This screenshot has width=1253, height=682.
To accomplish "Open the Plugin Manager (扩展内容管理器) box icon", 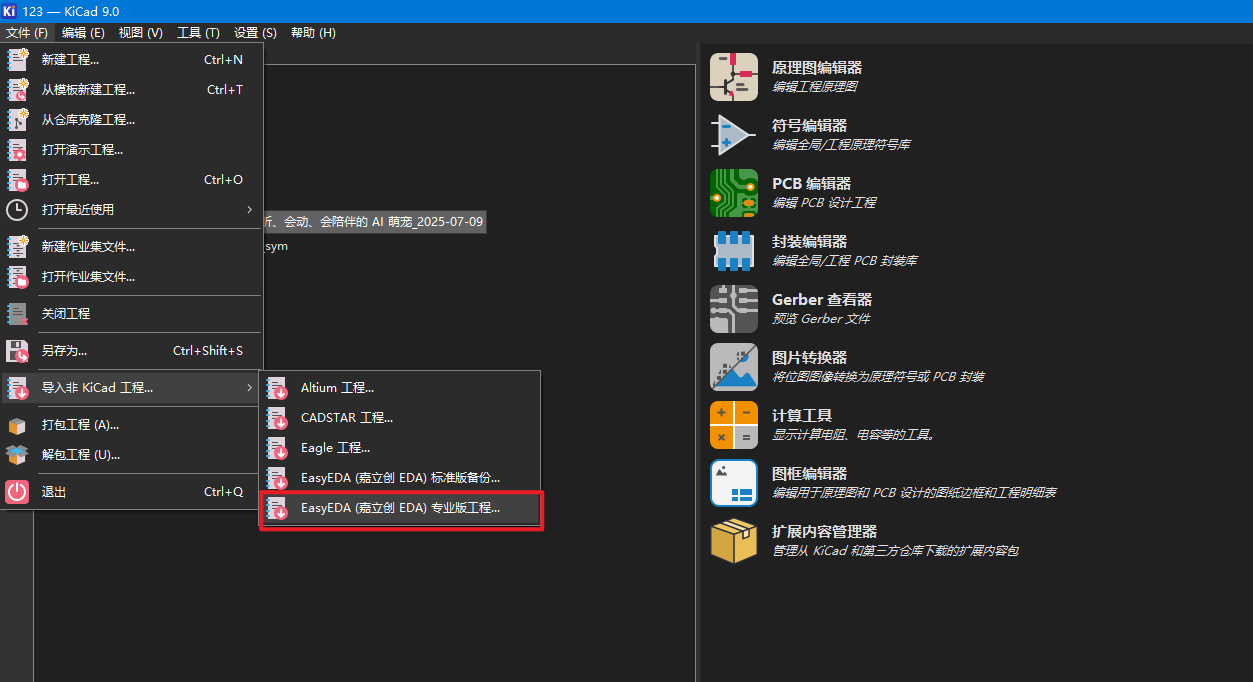I will coord(734,541).
